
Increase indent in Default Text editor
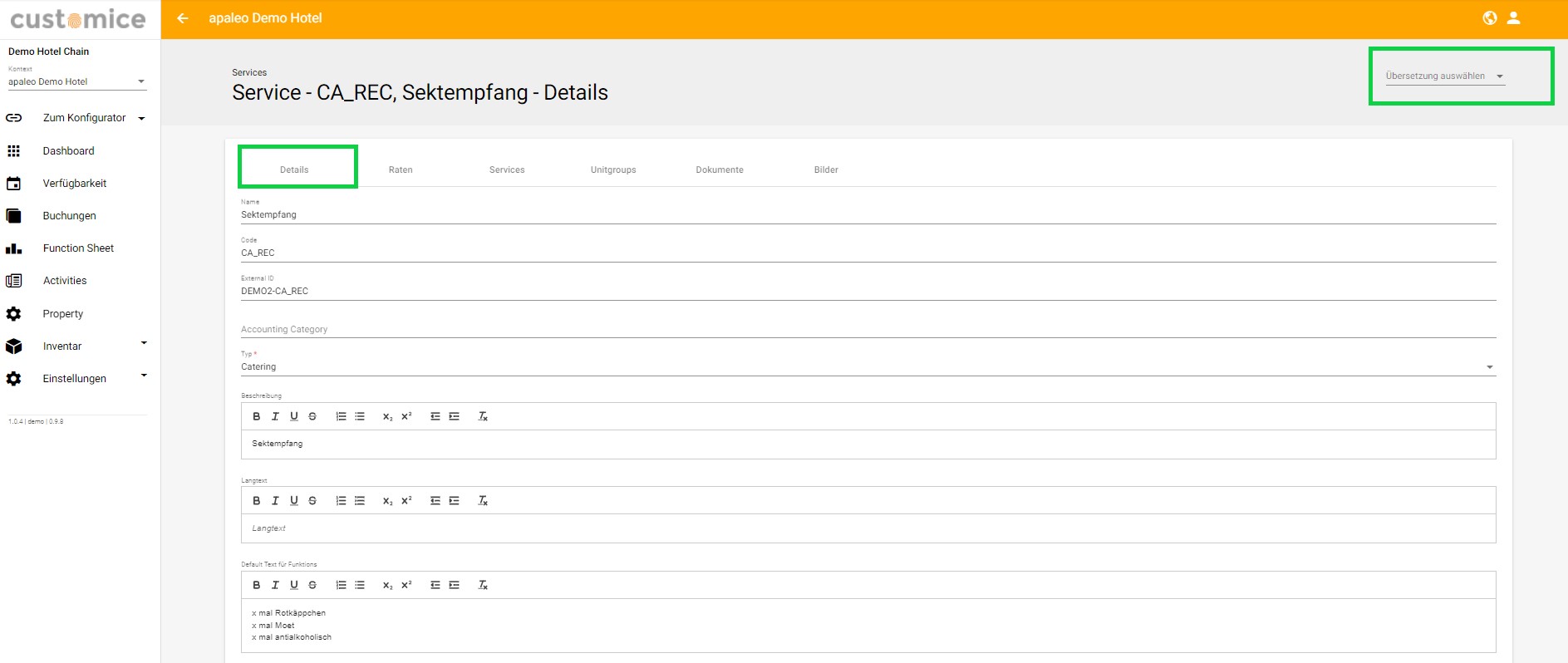pyautogui.click(x=454, y=585)
